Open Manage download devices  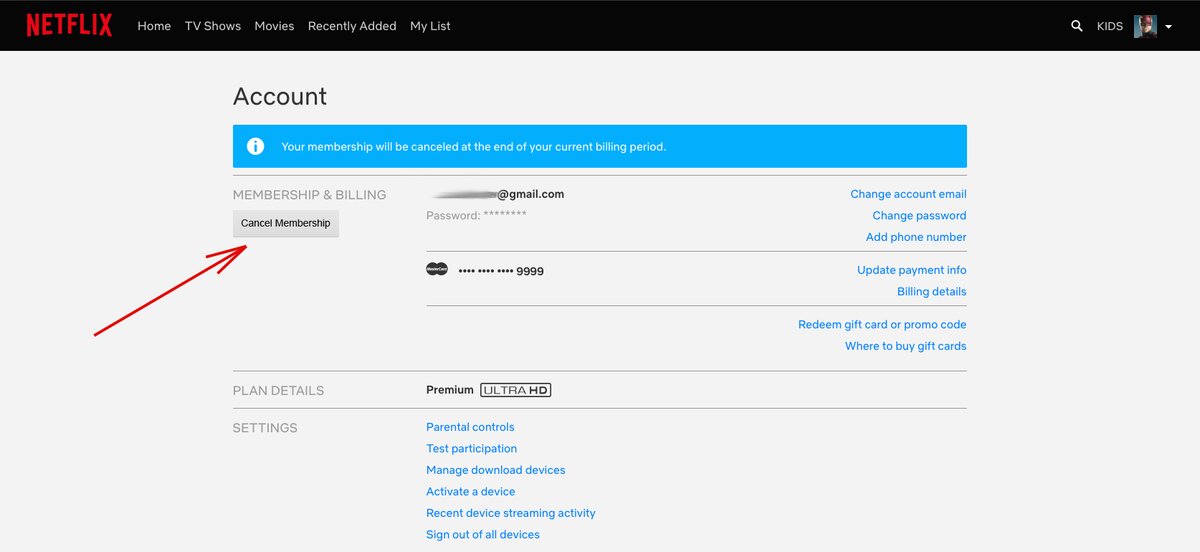click(x=496, y=470)
